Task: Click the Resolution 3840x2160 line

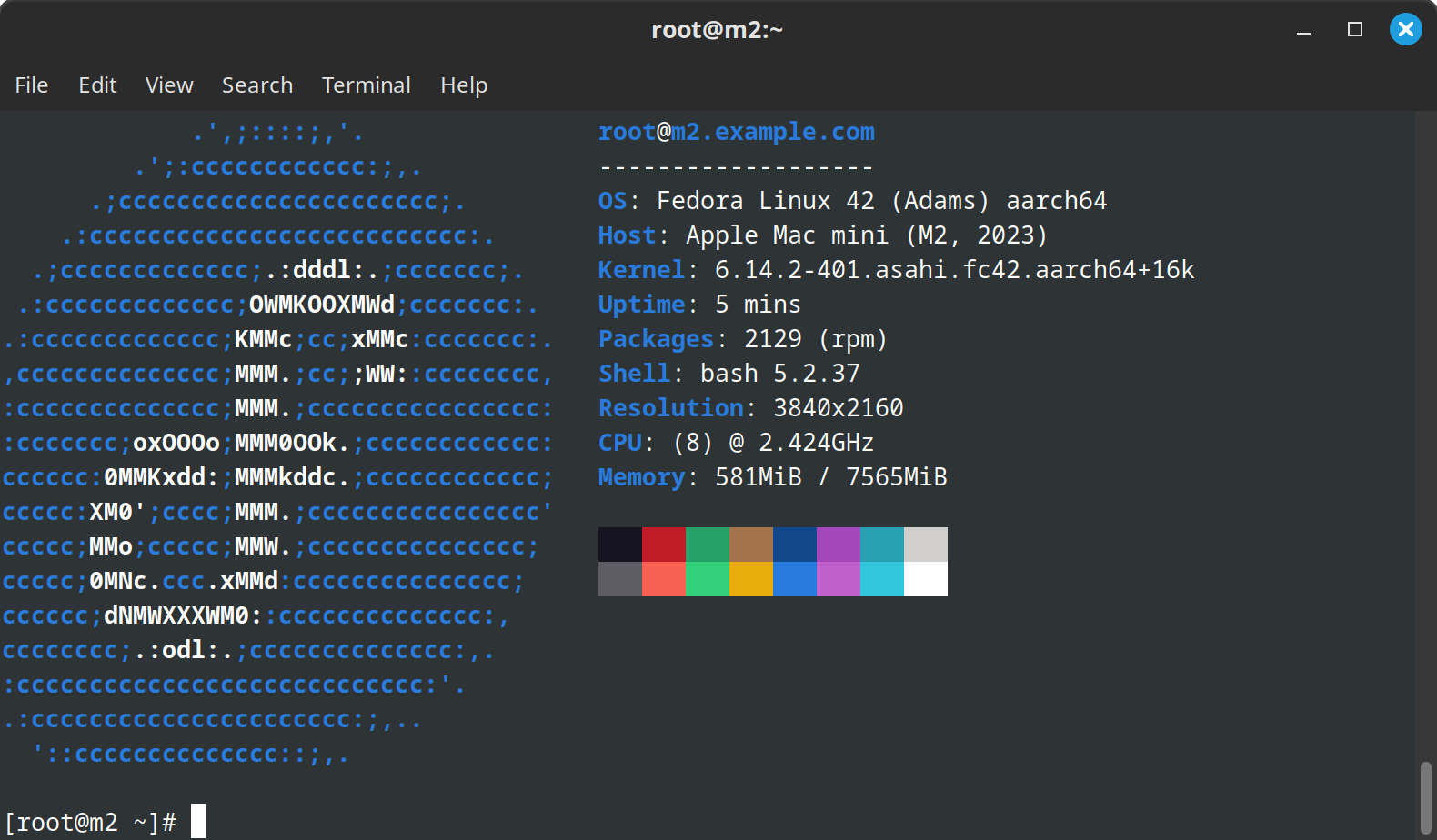Action: click(751, 408)
